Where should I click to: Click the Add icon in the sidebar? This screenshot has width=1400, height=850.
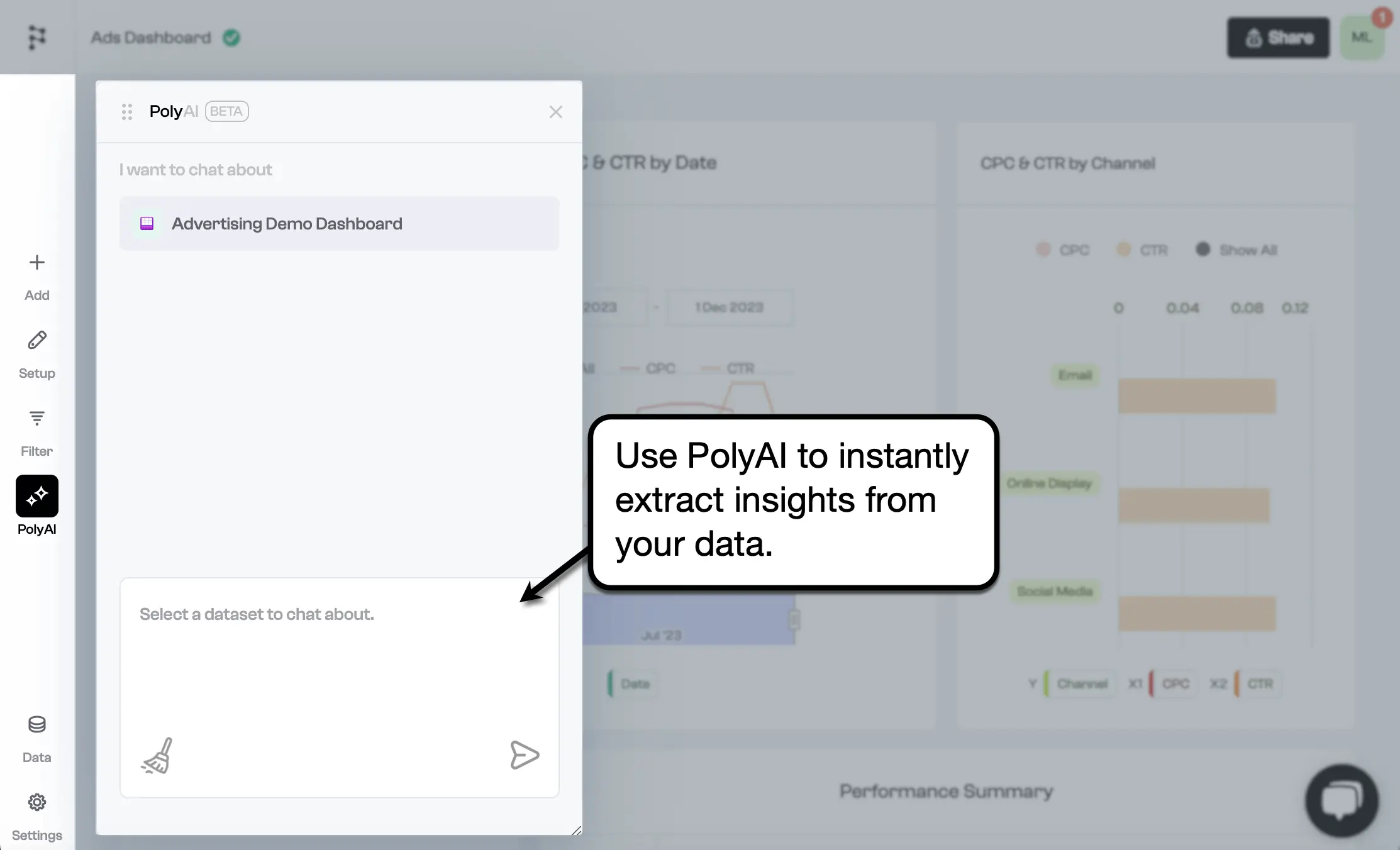pyautogui.click(x=36, y=263)
